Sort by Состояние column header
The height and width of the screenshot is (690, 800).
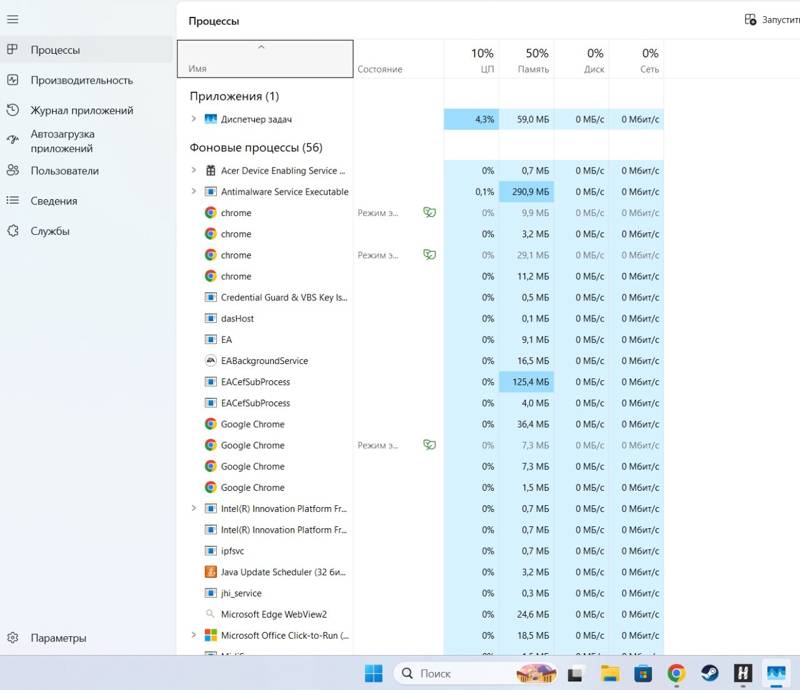coord(398,59)
